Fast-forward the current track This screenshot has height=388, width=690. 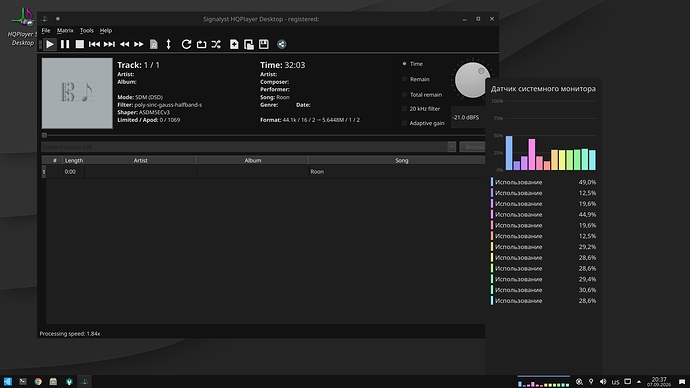(139, 44)
